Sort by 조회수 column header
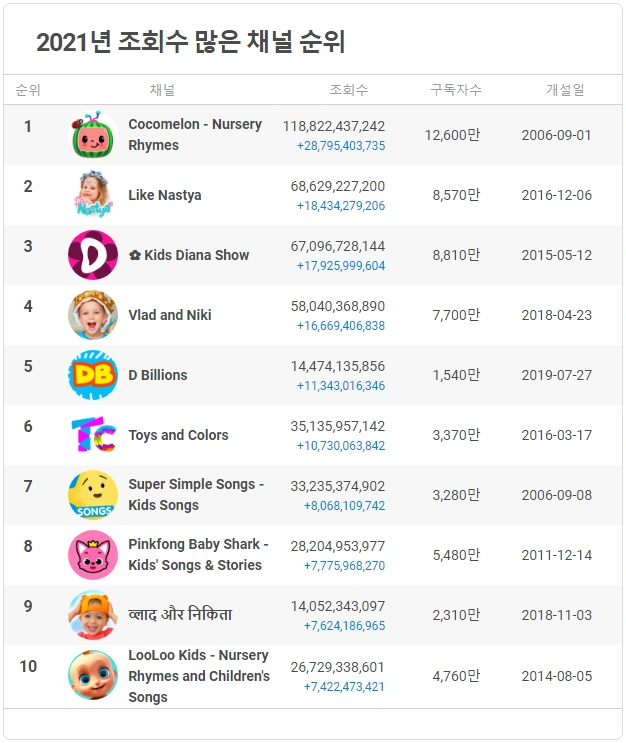The height and width of the screenshot is (743, 626). 349,90
